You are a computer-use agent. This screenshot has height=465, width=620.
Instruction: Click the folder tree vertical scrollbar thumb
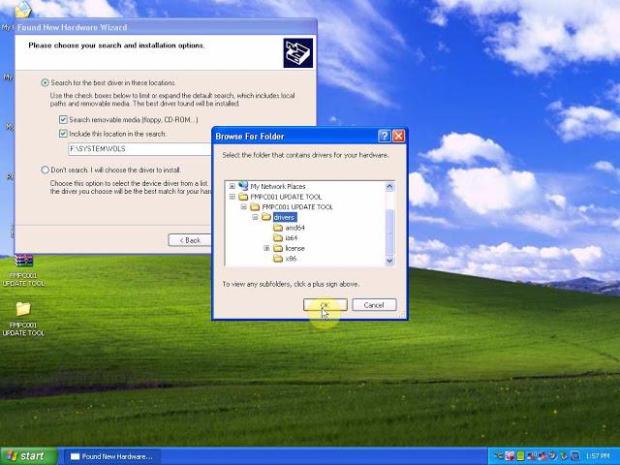point(389,232)
